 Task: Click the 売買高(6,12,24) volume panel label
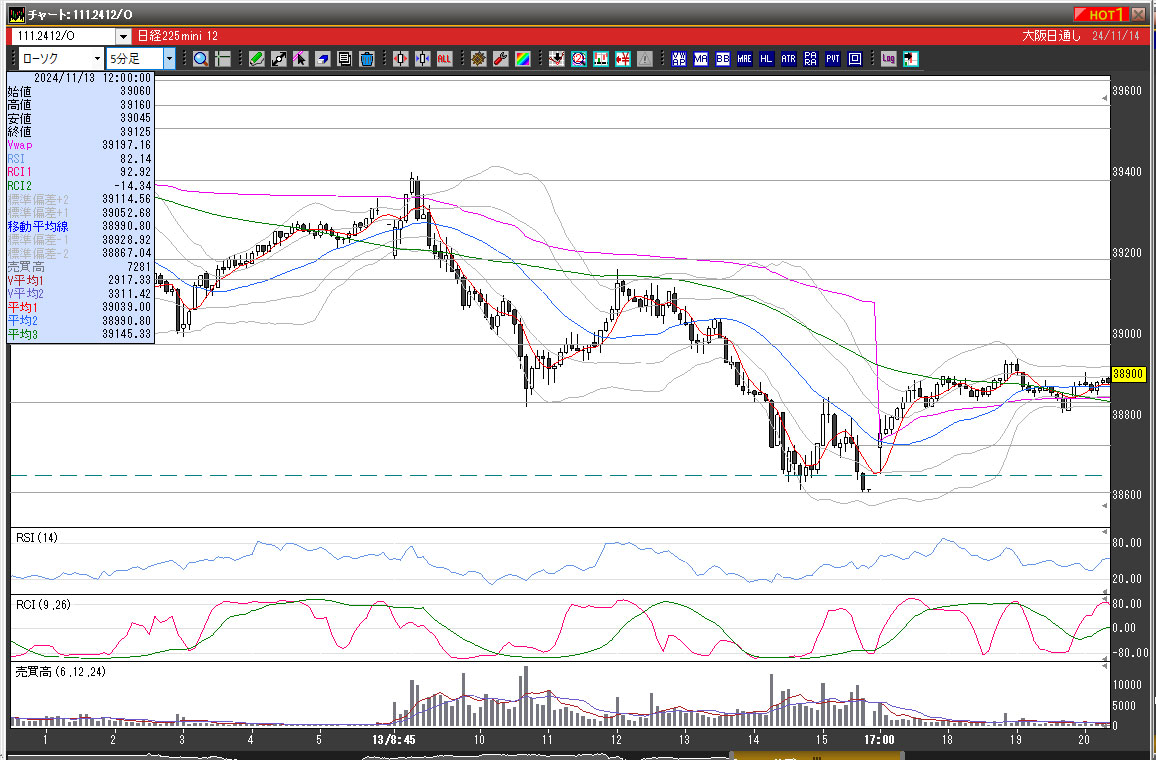60,672
